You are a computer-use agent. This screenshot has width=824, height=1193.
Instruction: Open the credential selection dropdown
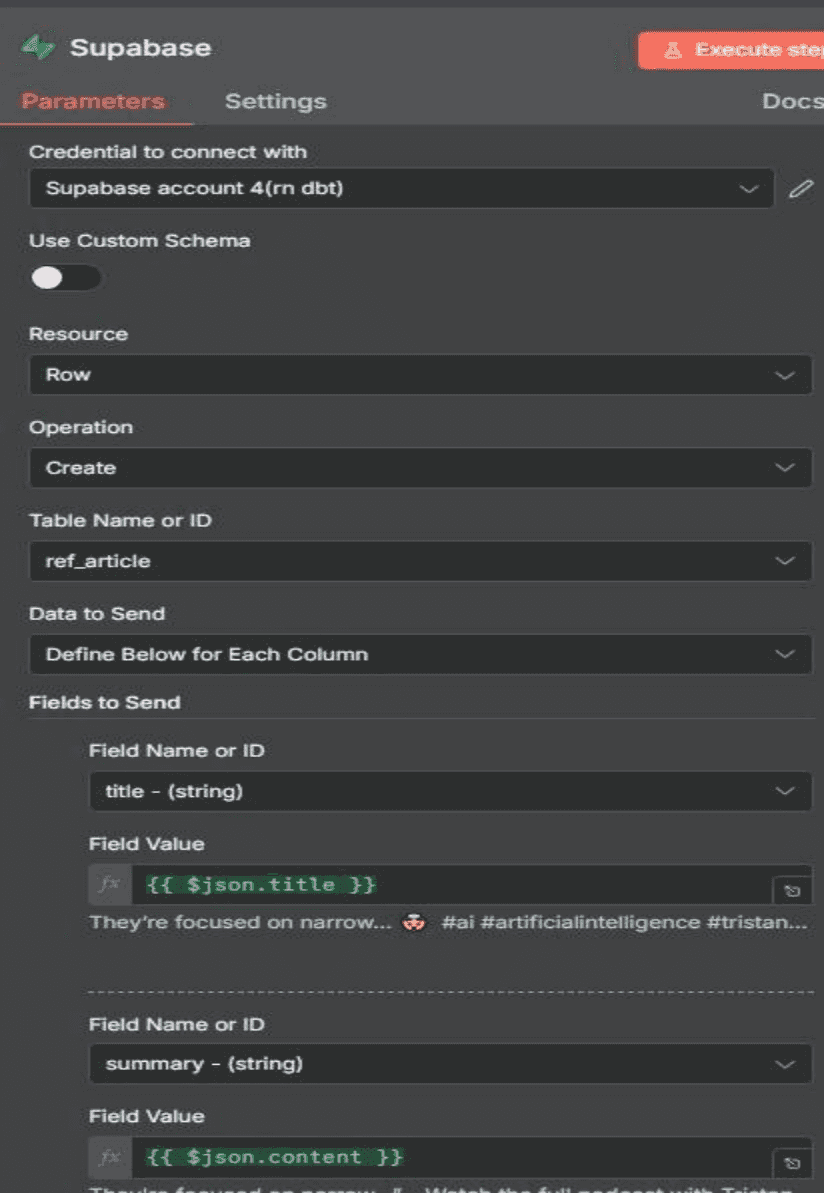pos(400,188)
